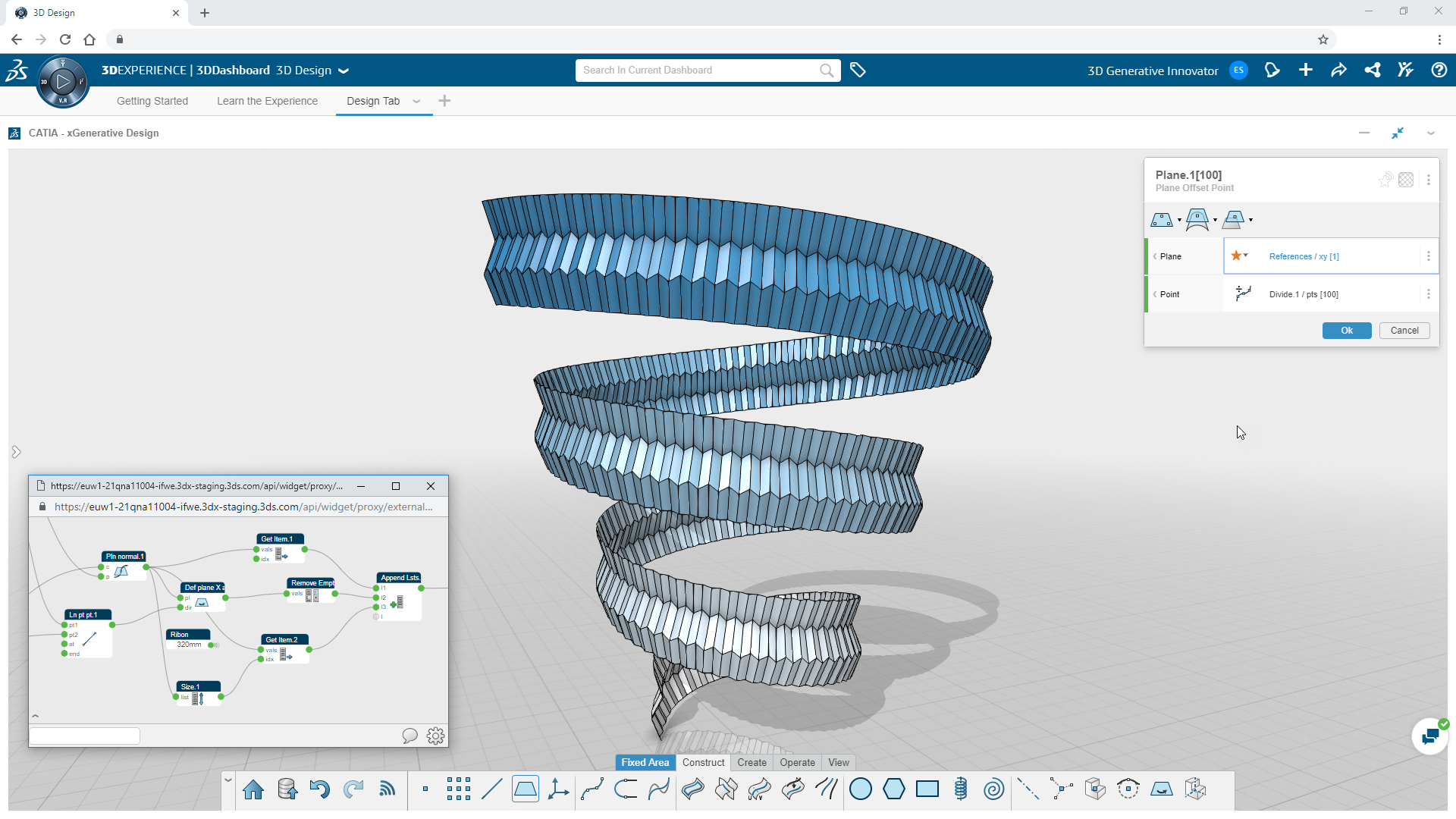Screen dimensions: 1456x819
Task: Switch to the Construct toolbar tab
Action: point(704,763)
